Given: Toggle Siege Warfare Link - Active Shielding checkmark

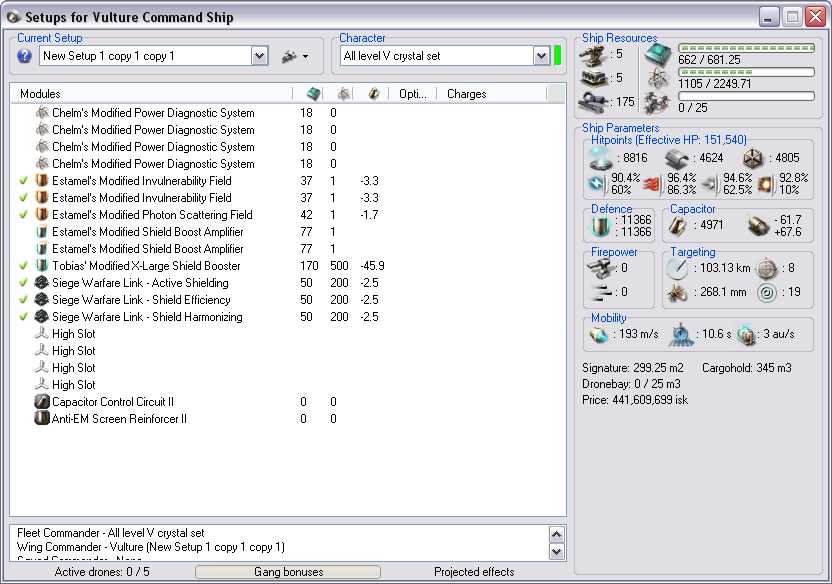Looking at the screenshot, I should (x=23, y=283).
